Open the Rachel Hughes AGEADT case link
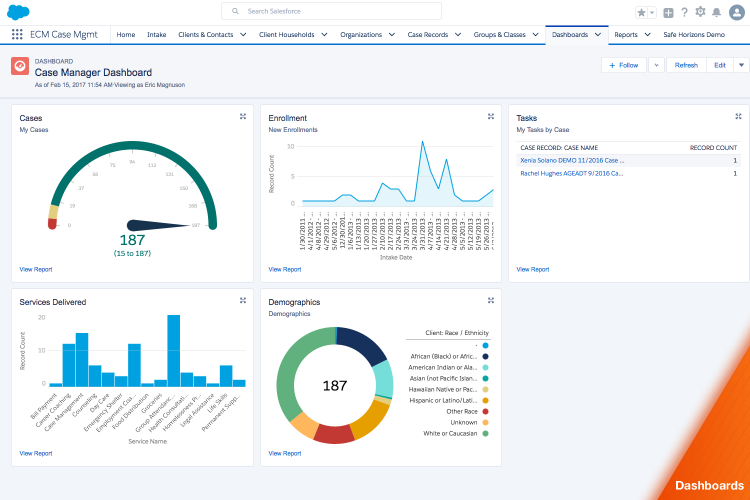 (572, 173)
